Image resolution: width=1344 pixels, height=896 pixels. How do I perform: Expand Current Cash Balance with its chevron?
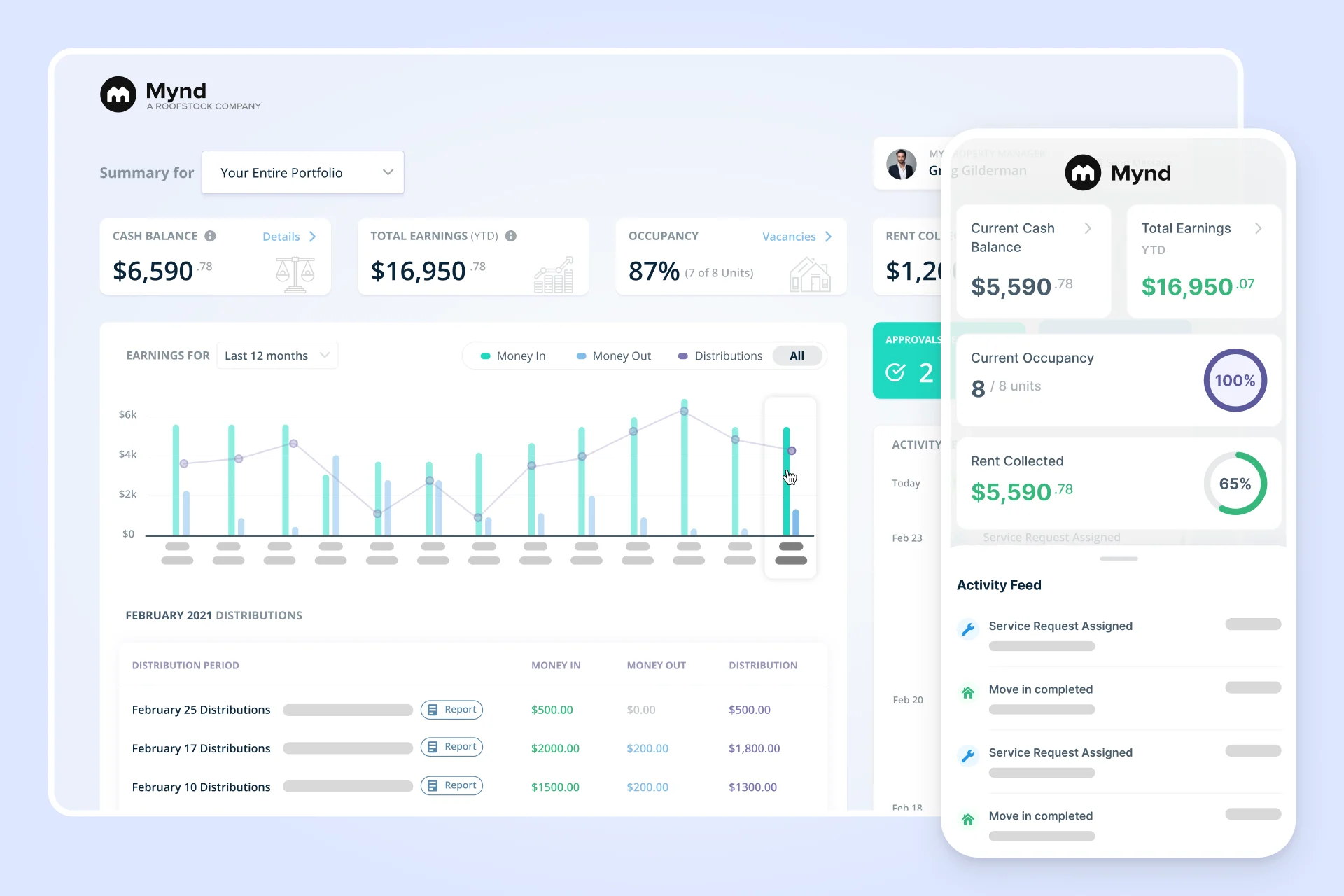coord(1088,228)
